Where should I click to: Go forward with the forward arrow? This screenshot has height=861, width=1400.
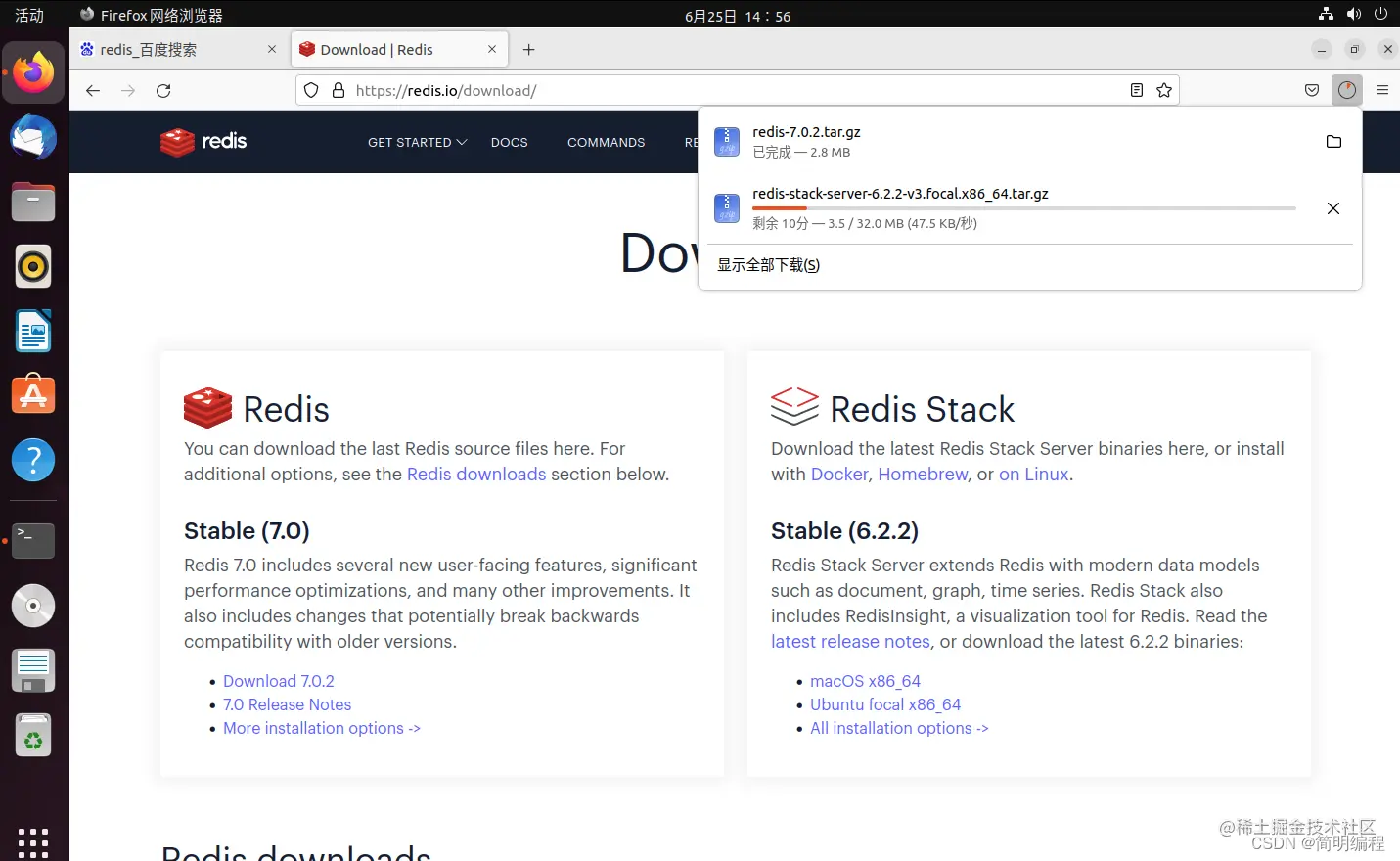(128, 90)
